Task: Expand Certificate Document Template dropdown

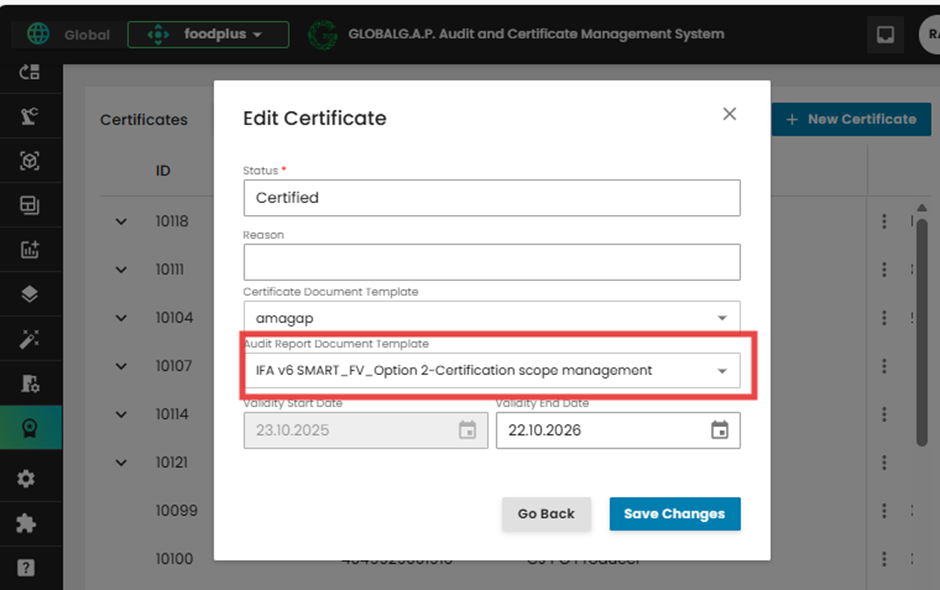Action: pos(722,318)
